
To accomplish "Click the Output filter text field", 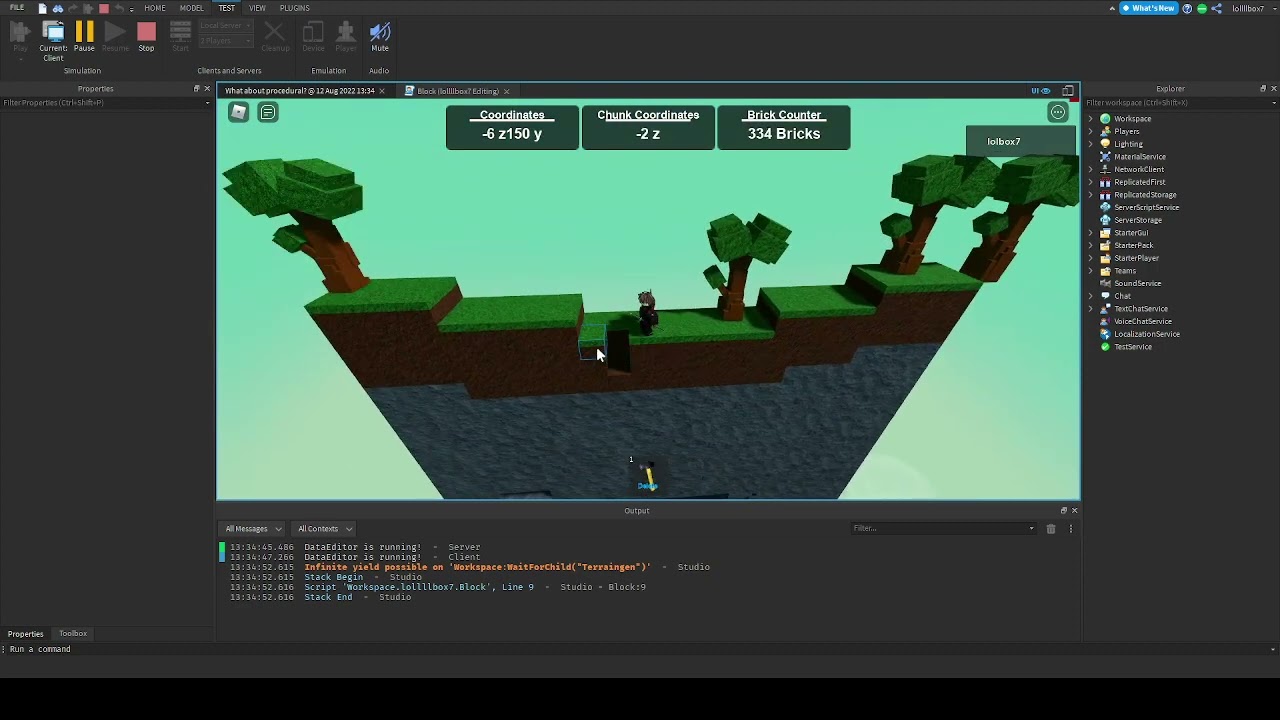I will coord(943,528).
